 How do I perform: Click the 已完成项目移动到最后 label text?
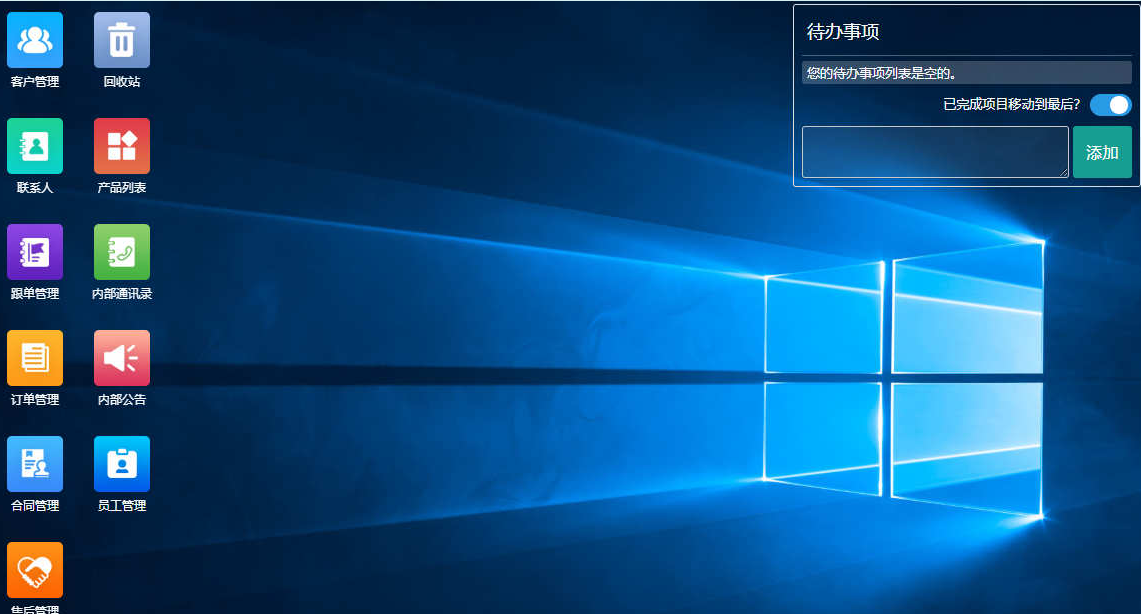(x=1011, y=105)
